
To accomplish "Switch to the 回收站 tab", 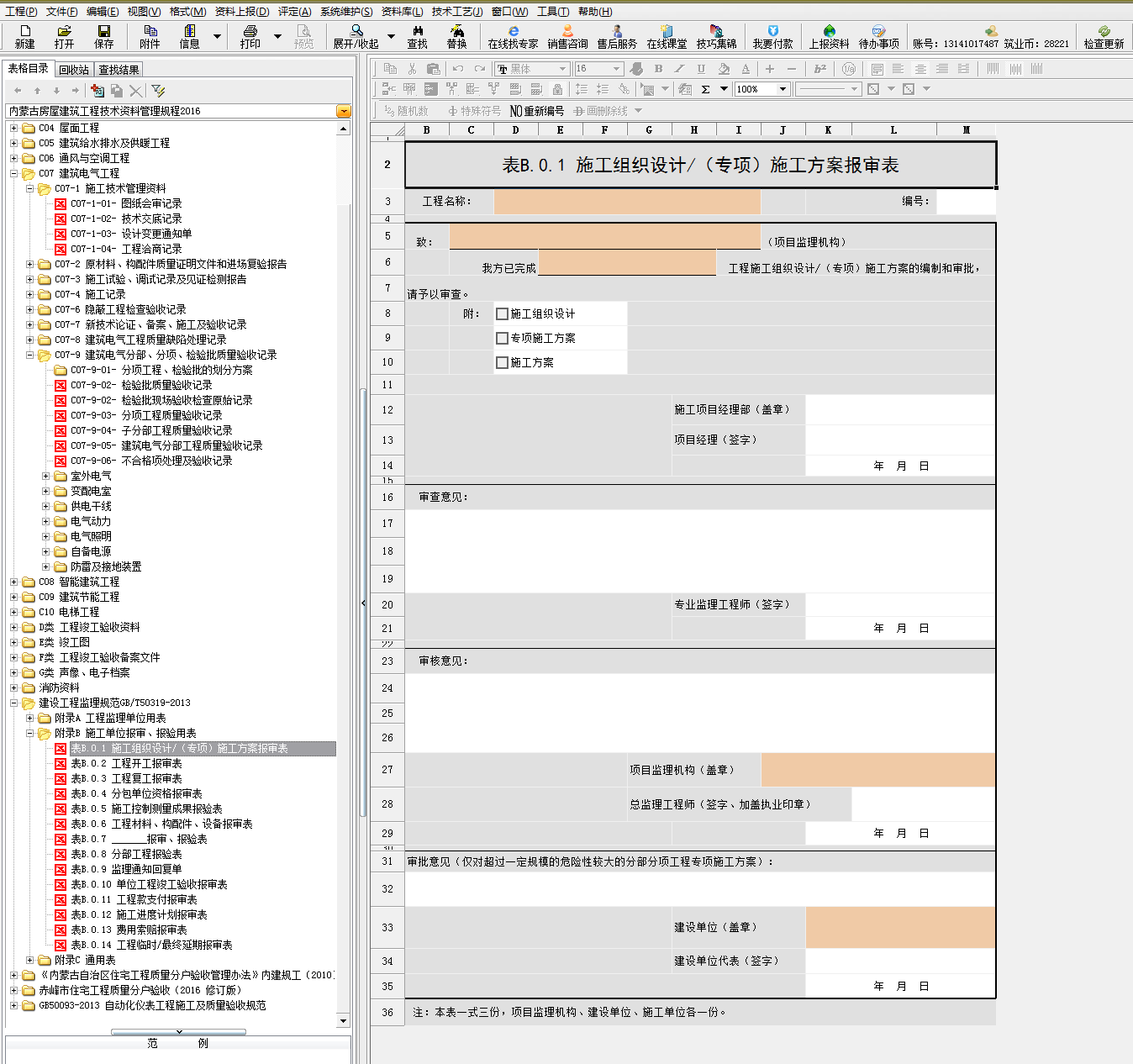I will click(74, 70).
